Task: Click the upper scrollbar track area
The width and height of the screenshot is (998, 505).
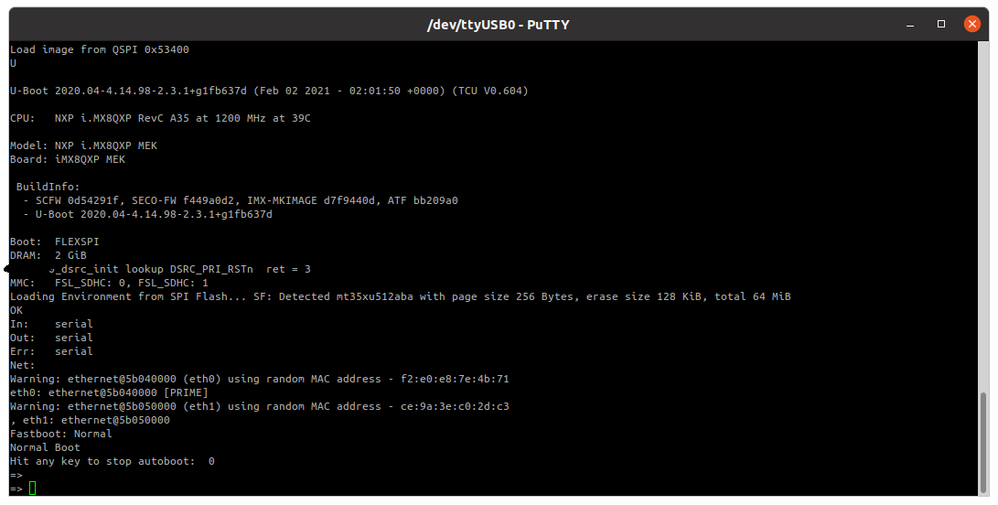Action: click(x=982, y=200)
